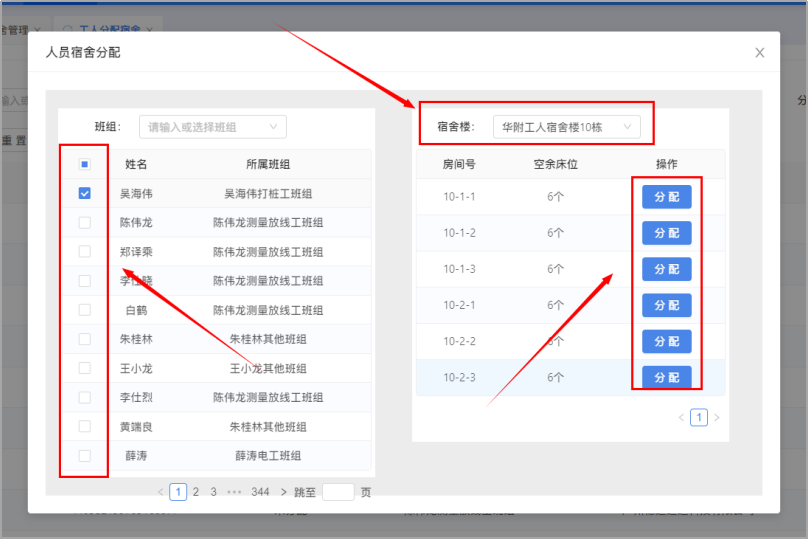Image resolution: width=809 pixels, height=541 pixels.
Task: Jump to last page 344
Action: 260,492
